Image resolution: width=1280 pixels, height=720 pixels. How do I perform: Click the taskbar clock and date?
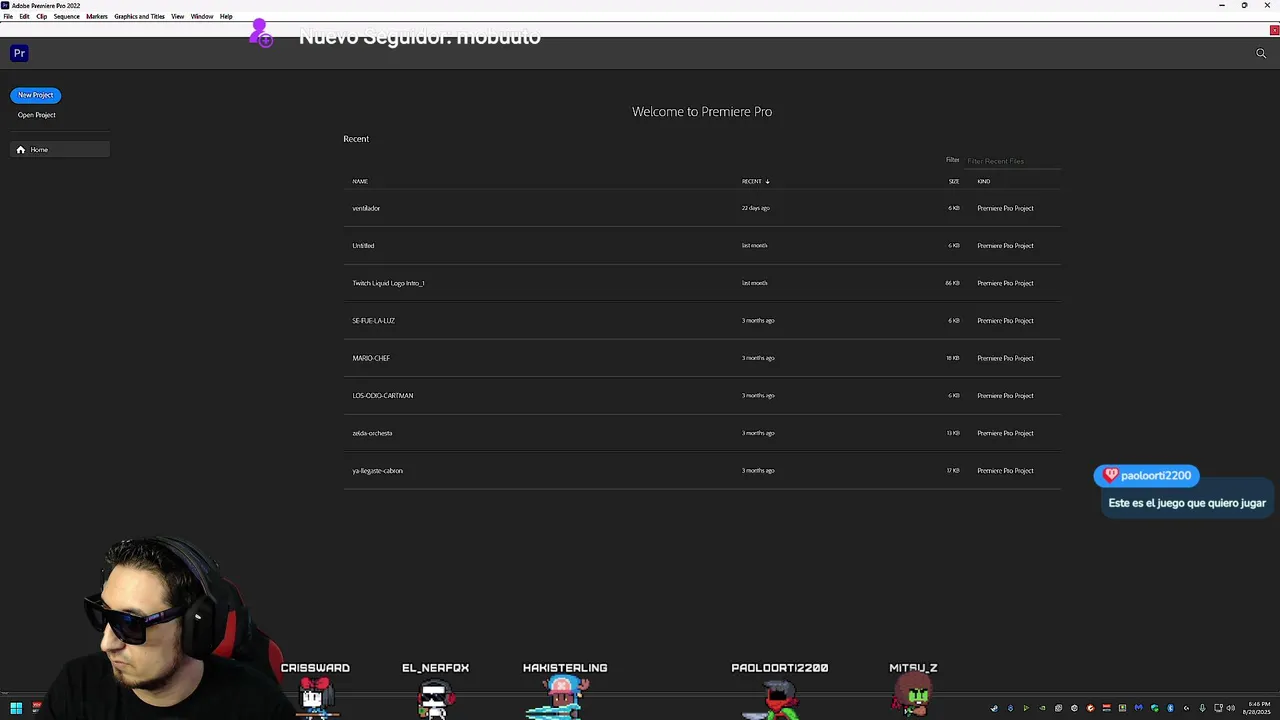[x=1259, y=708]
